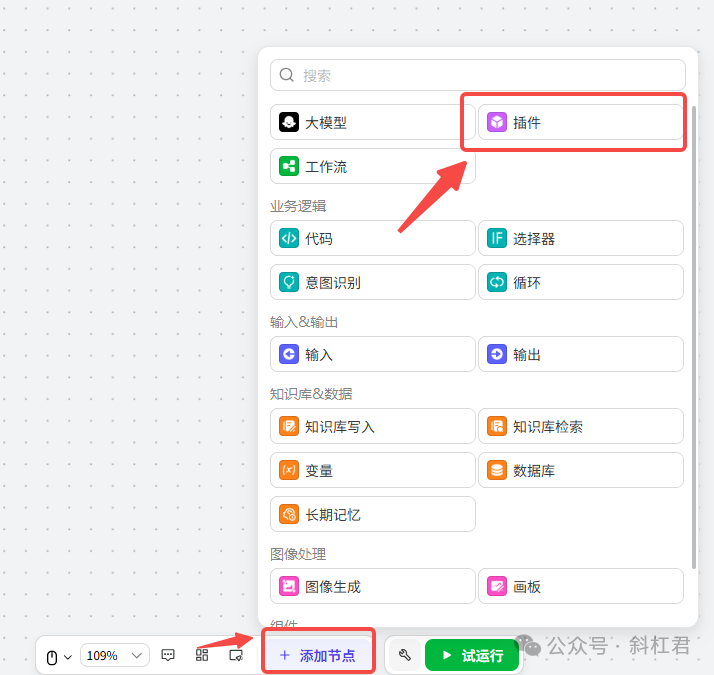Image resolution: width=714 pixels, height=675 pixels.
Task: Add a 知识库写入 node
Action: point(372,426)
